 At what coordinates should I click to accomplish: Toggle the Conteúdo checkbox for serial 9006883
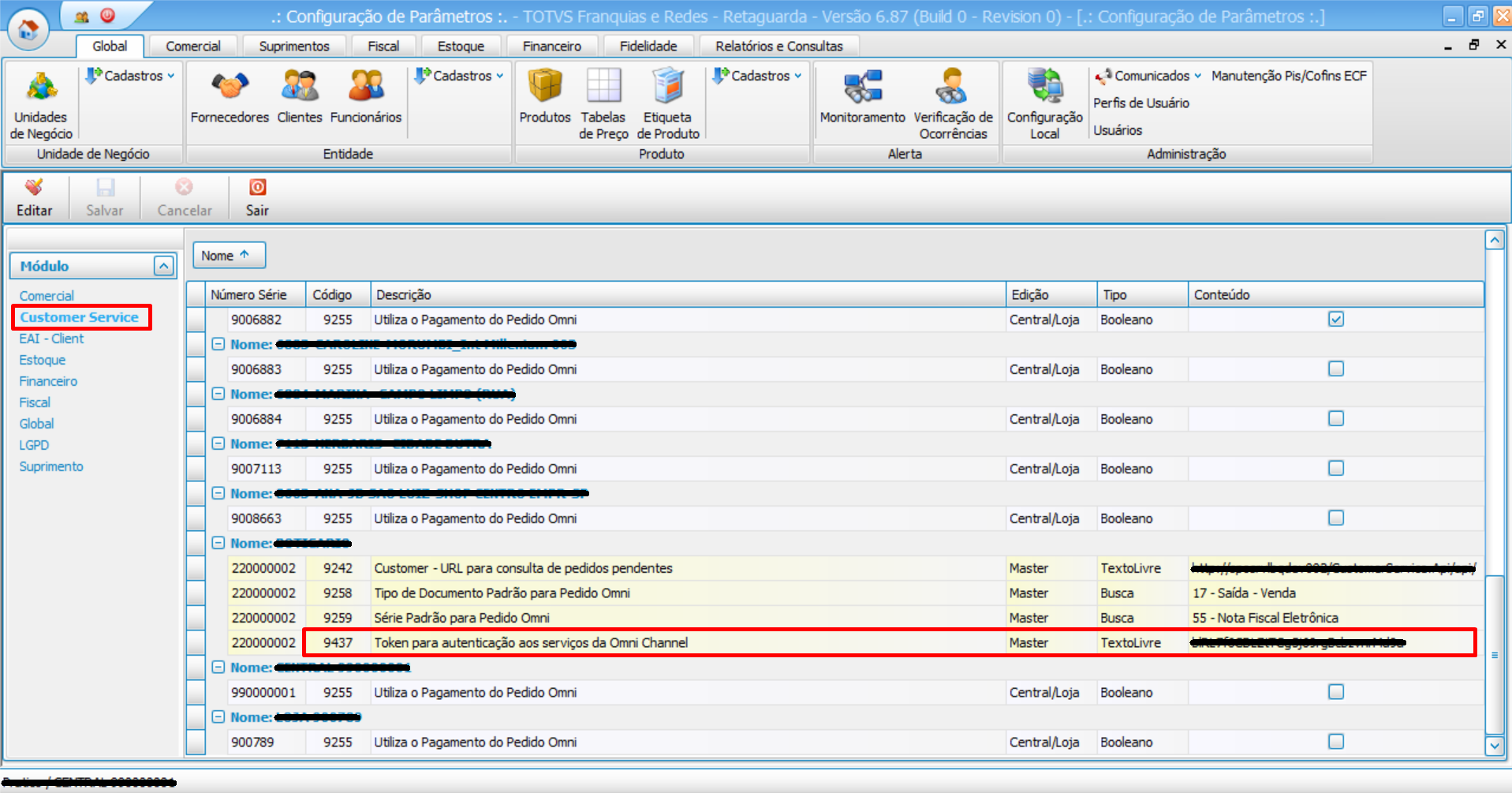coord(1336,369)
